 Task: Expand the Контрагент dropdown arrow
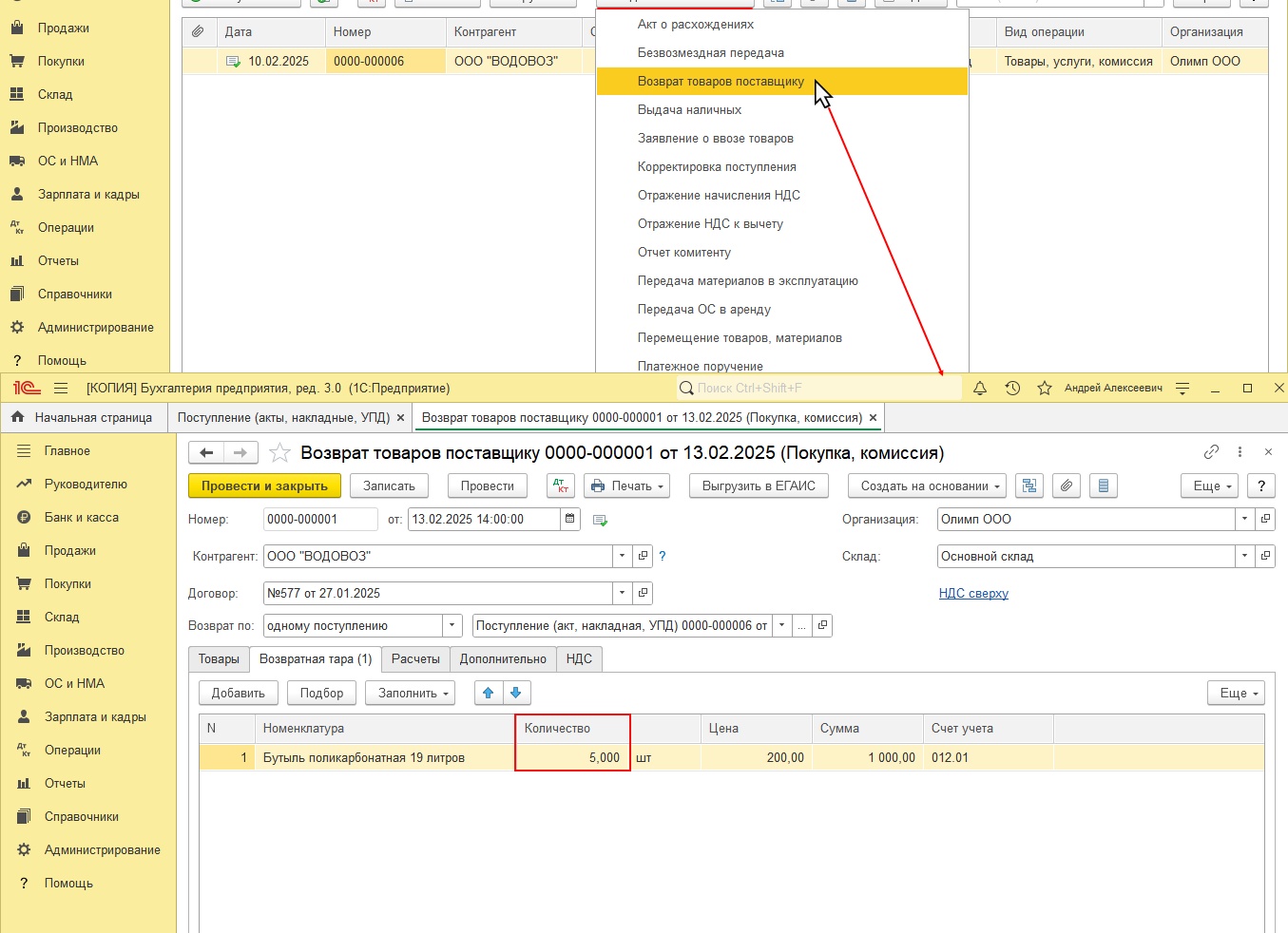pyautogui.click(x=623, y=556)
